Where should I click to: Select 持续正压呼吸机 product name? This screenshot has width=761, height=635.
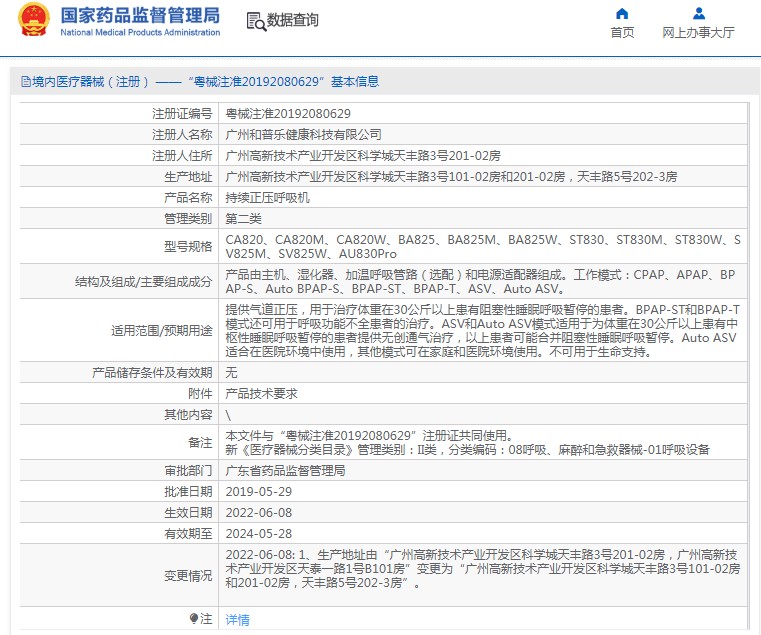[267, 198]
